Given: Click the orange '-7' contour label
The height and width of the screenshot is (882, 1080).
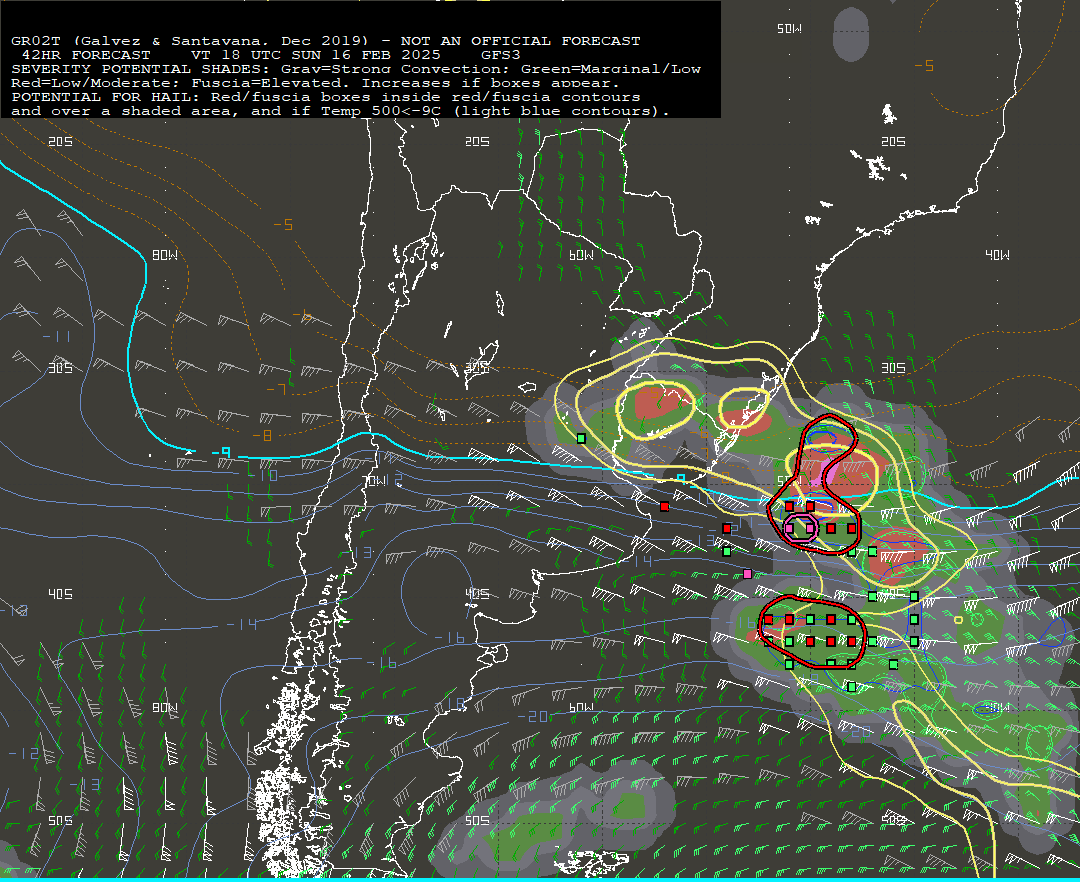Looking at the screenshot, I should 276,390.
